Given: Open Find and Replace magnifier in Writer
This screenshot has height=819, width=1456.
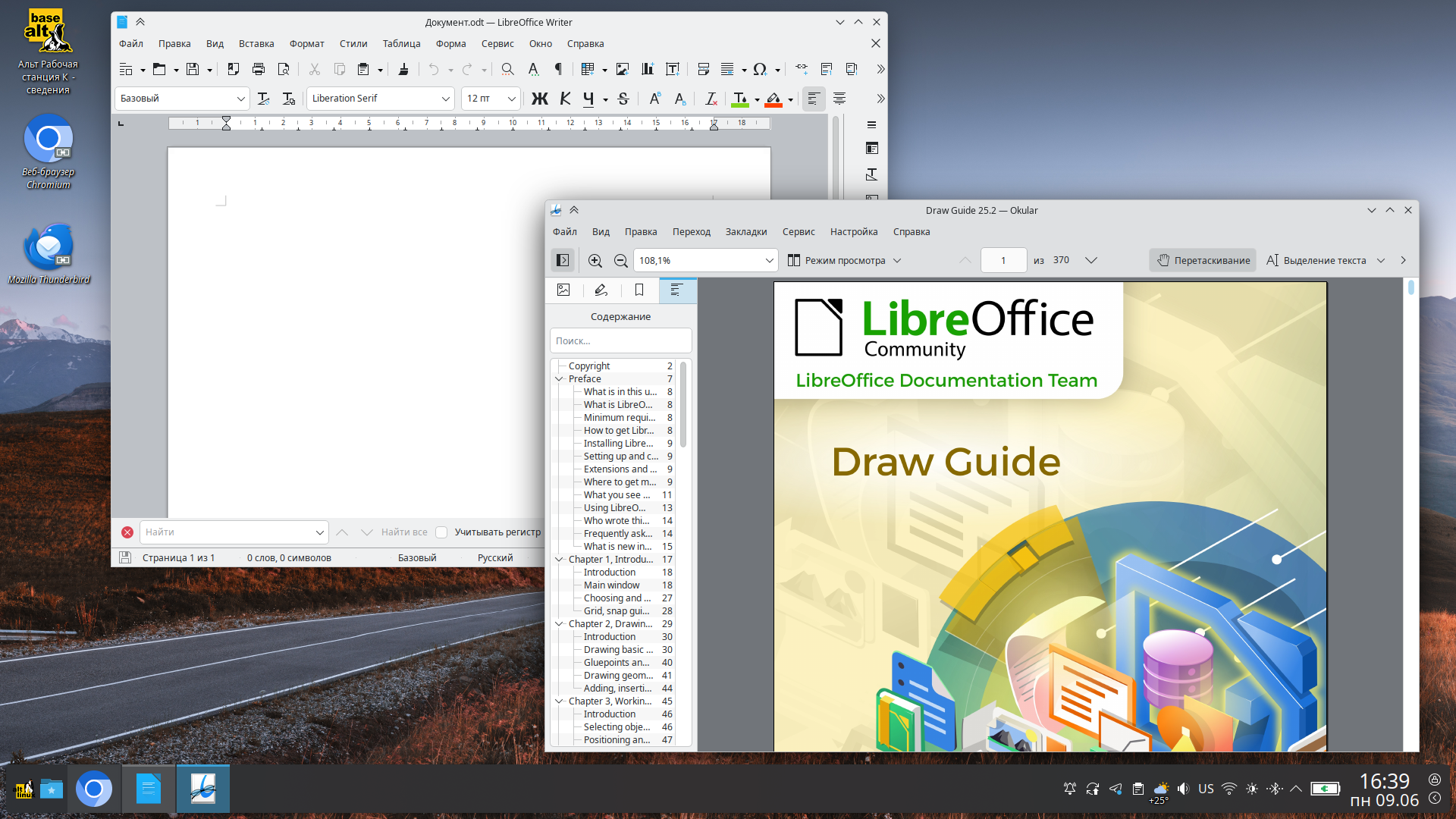Looking at the screenshot, I should click(508, 69).
